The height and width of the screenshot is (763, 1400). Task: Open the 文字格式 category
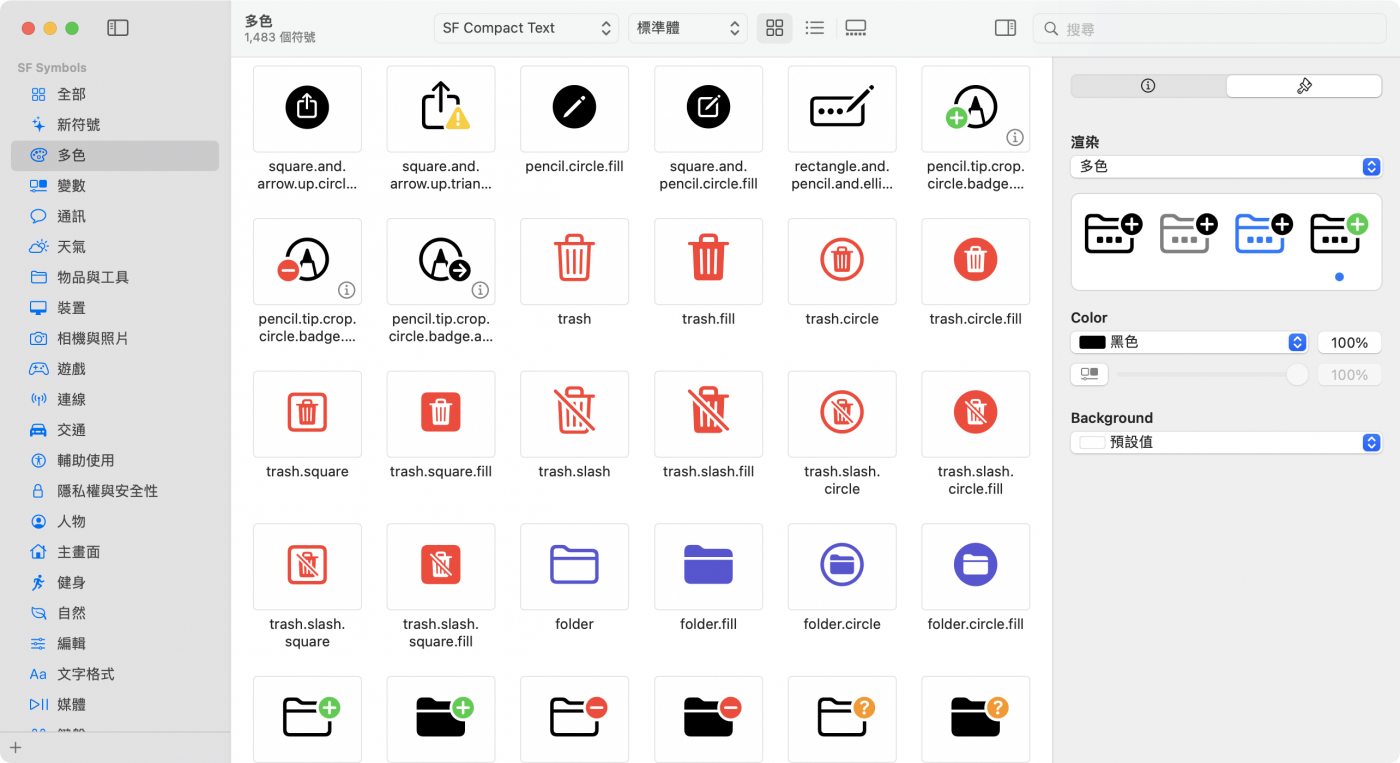click(x=115, y=674)
